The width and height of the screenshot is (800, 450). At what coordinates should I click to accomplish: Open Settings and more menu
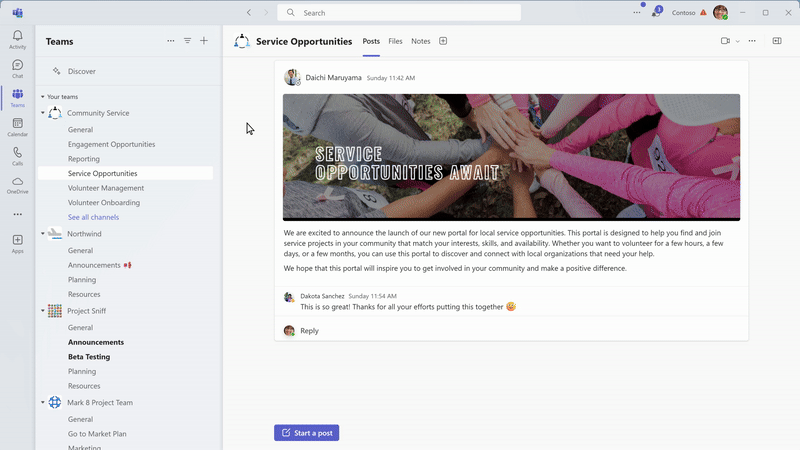coord(637,12)
